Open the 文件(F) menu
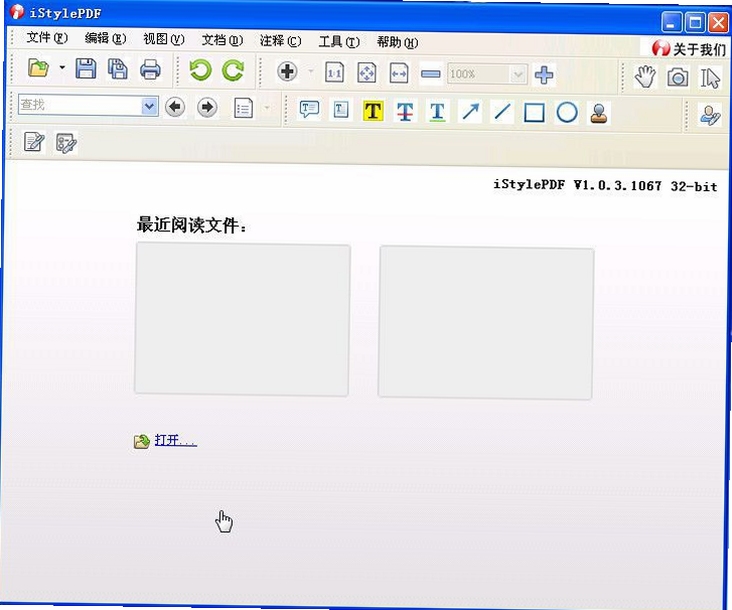 pyautogui.click(x=47, y=37)
